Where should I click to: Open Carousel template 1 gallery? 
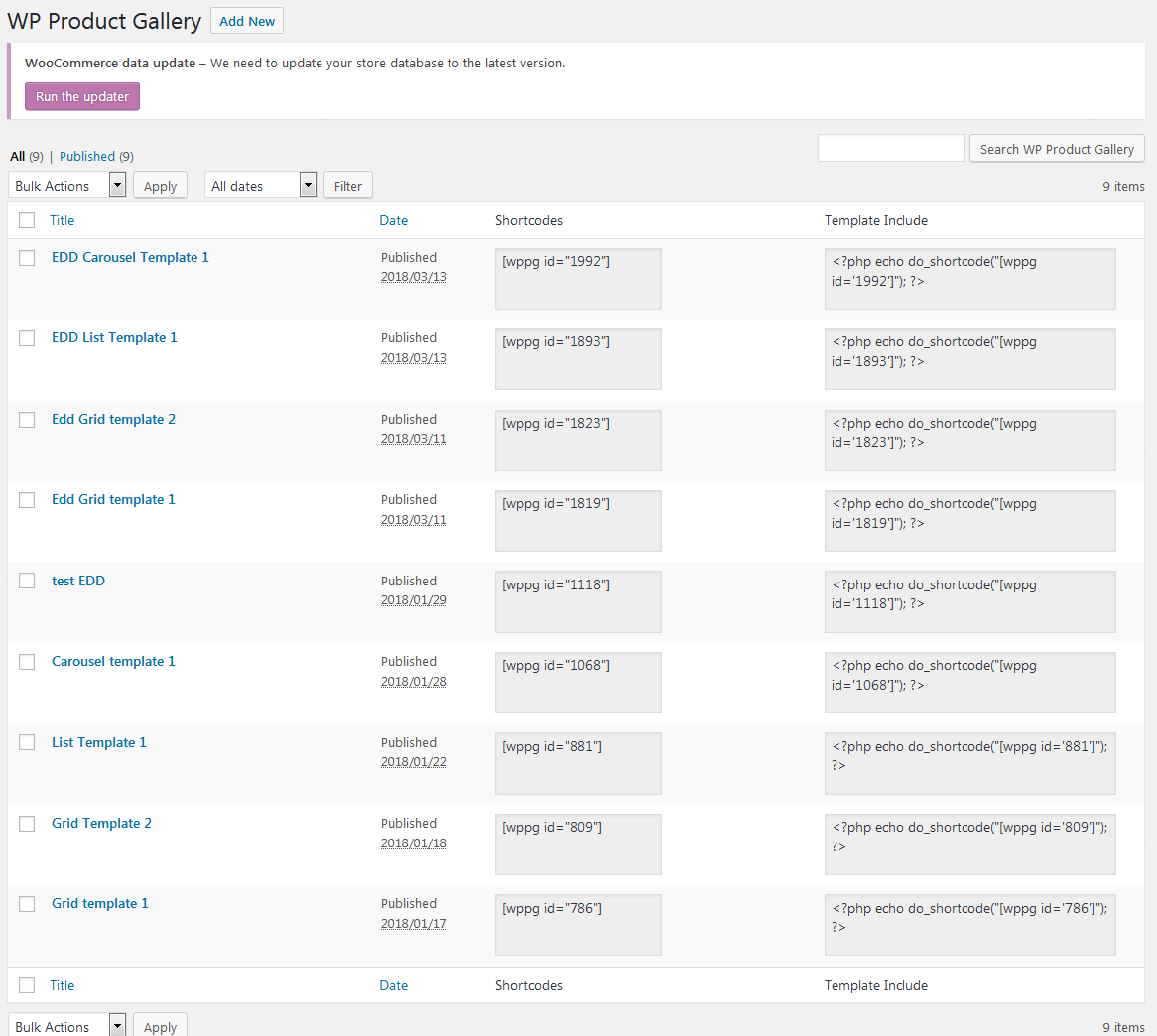tap(114, 661)
